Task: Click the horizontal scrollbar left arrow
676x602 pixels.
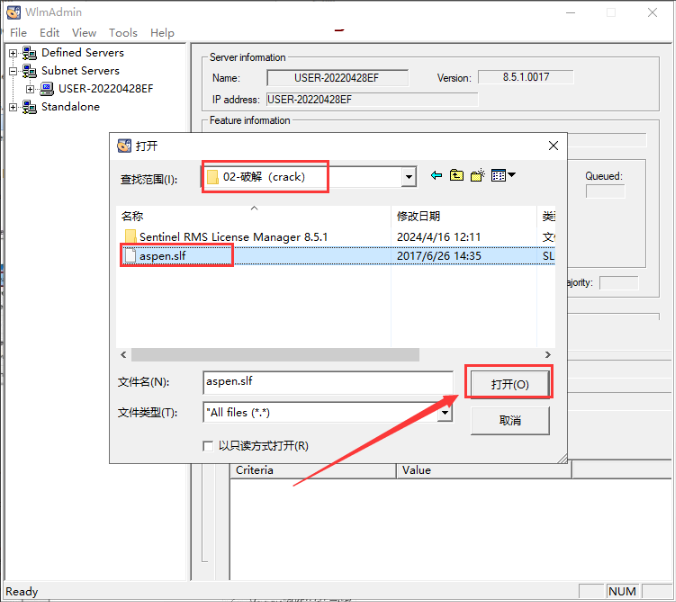Action: point(124,354)
